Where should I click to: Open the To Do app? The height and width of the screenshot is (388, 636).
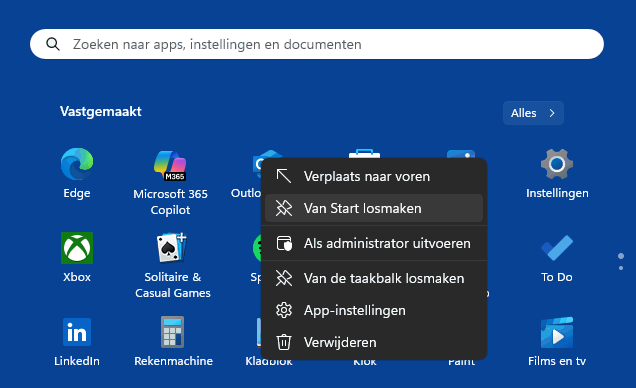[x=557, y=248]
